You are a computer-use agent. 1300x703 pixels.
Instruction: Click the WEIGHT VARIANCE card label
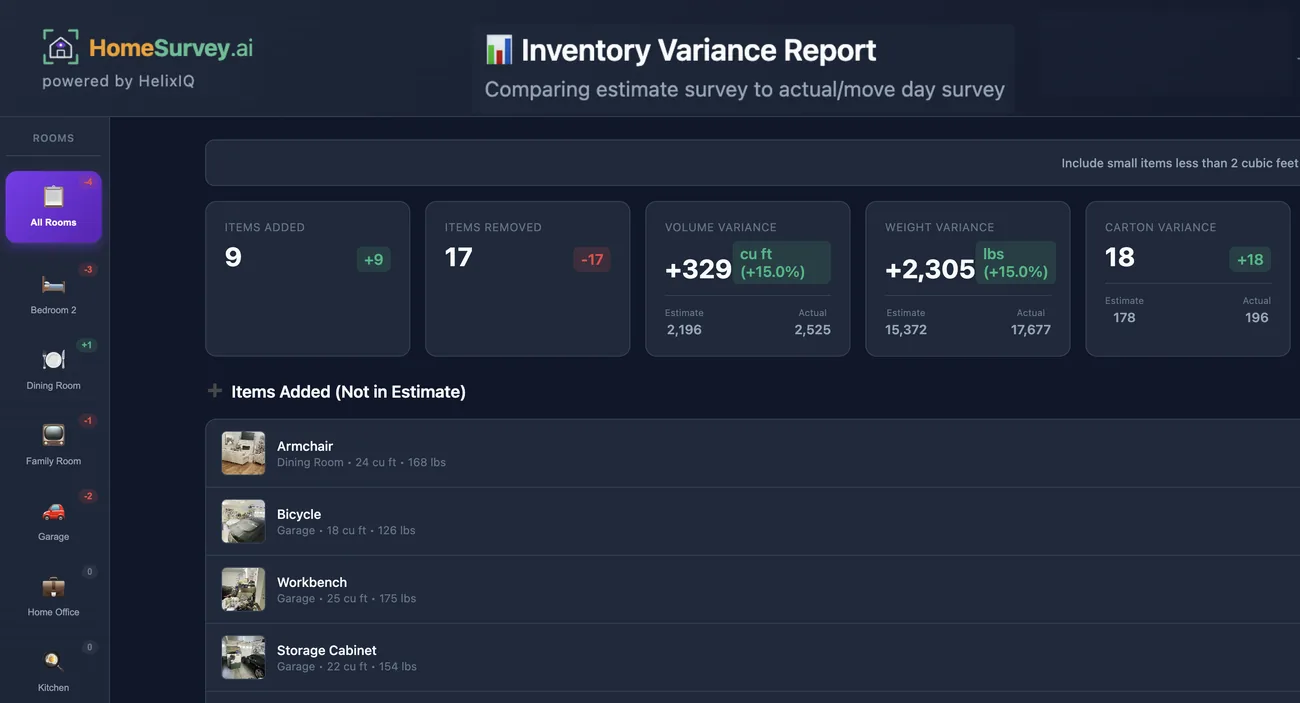coord(940,227)
